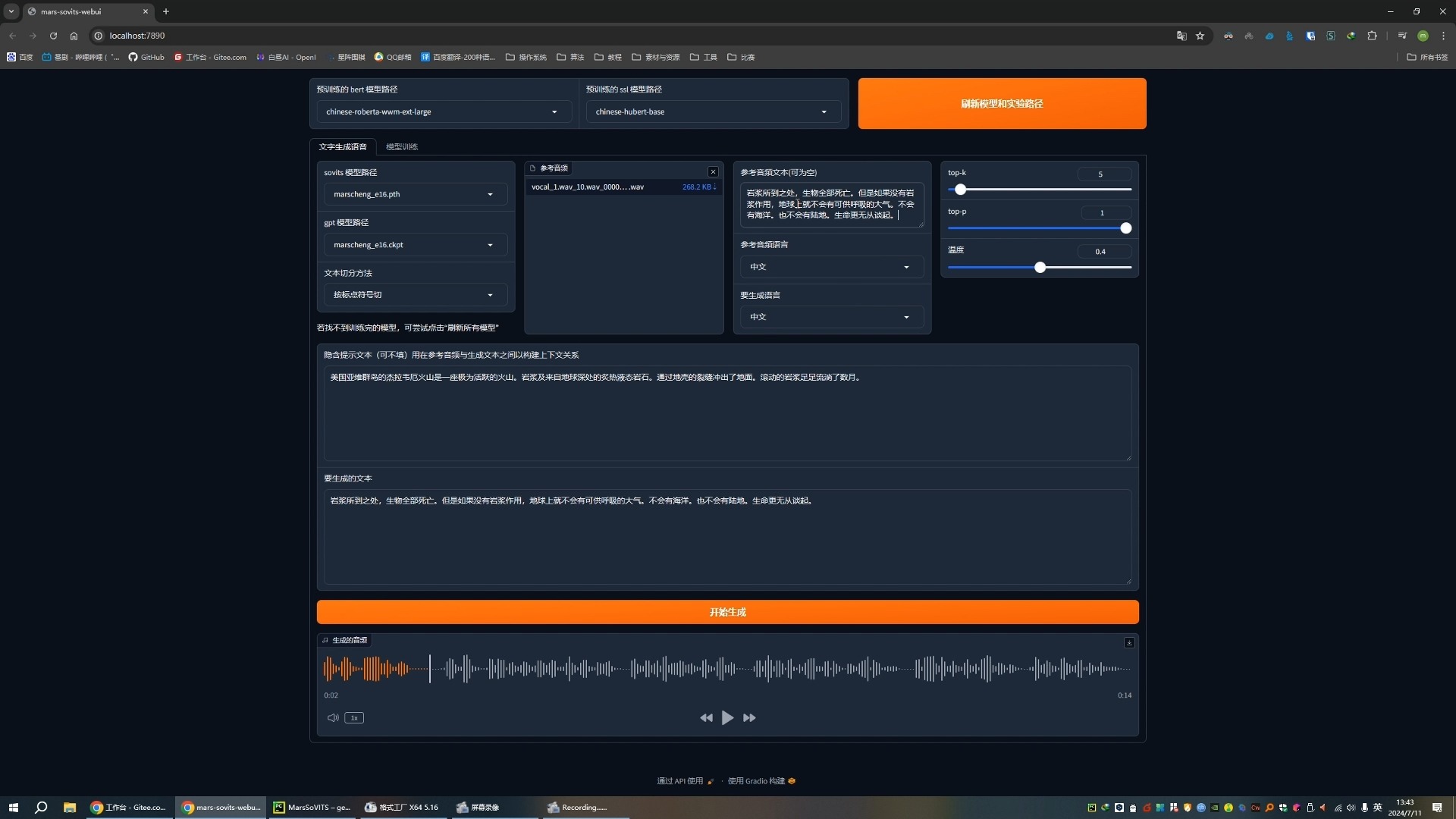This screenshot has width=1456, height=819.
Task: Expand 要生成语言 dropdown
Action: (832, 316)
